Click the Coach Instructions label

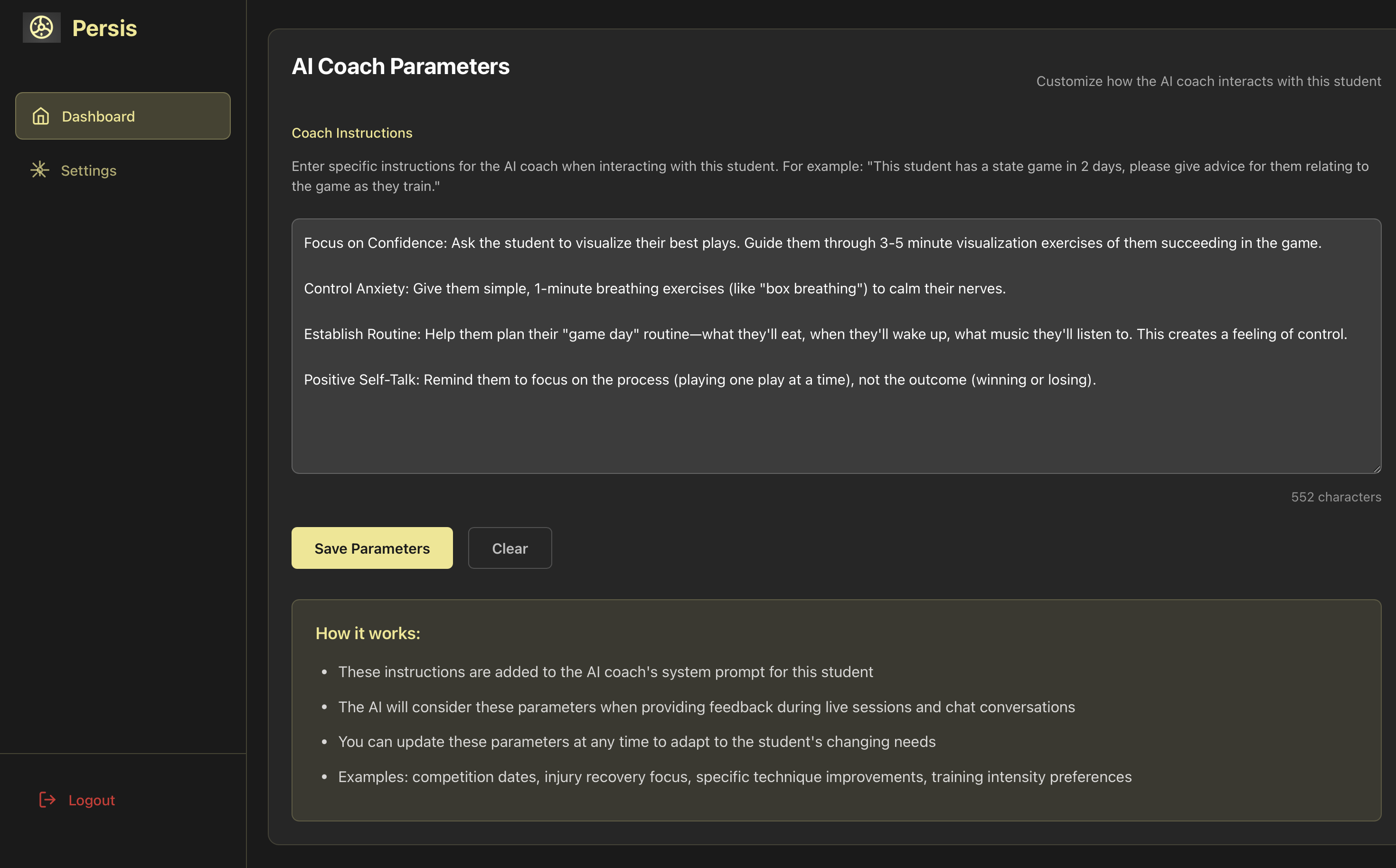coord(352,133)
